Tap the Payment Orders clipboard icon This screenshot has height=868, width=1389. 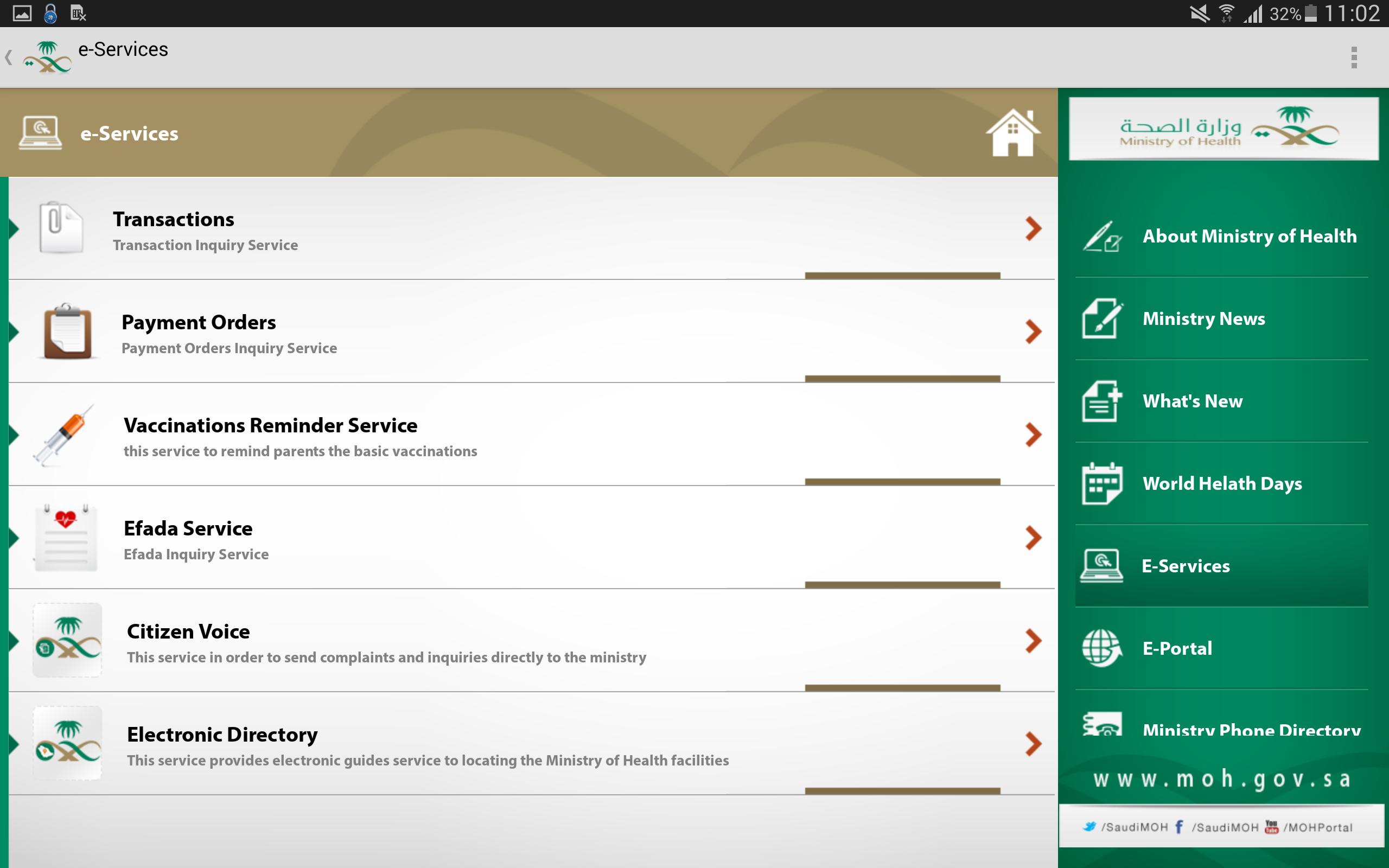pyautogui.click(x=68, y=331)
